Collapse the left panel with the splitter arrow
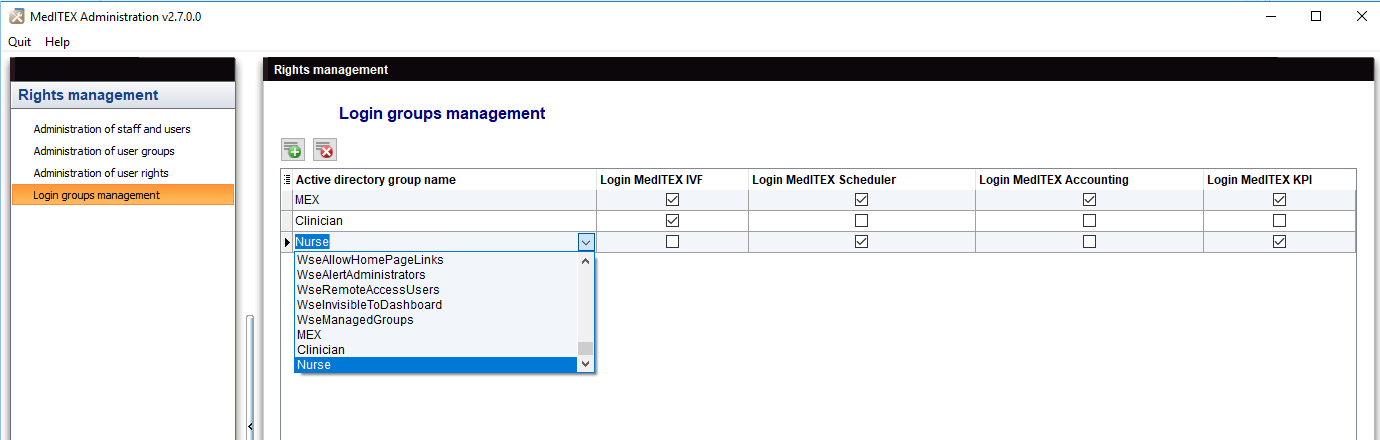The height and width of the screenshot is (440, 1380). point(249,427)
